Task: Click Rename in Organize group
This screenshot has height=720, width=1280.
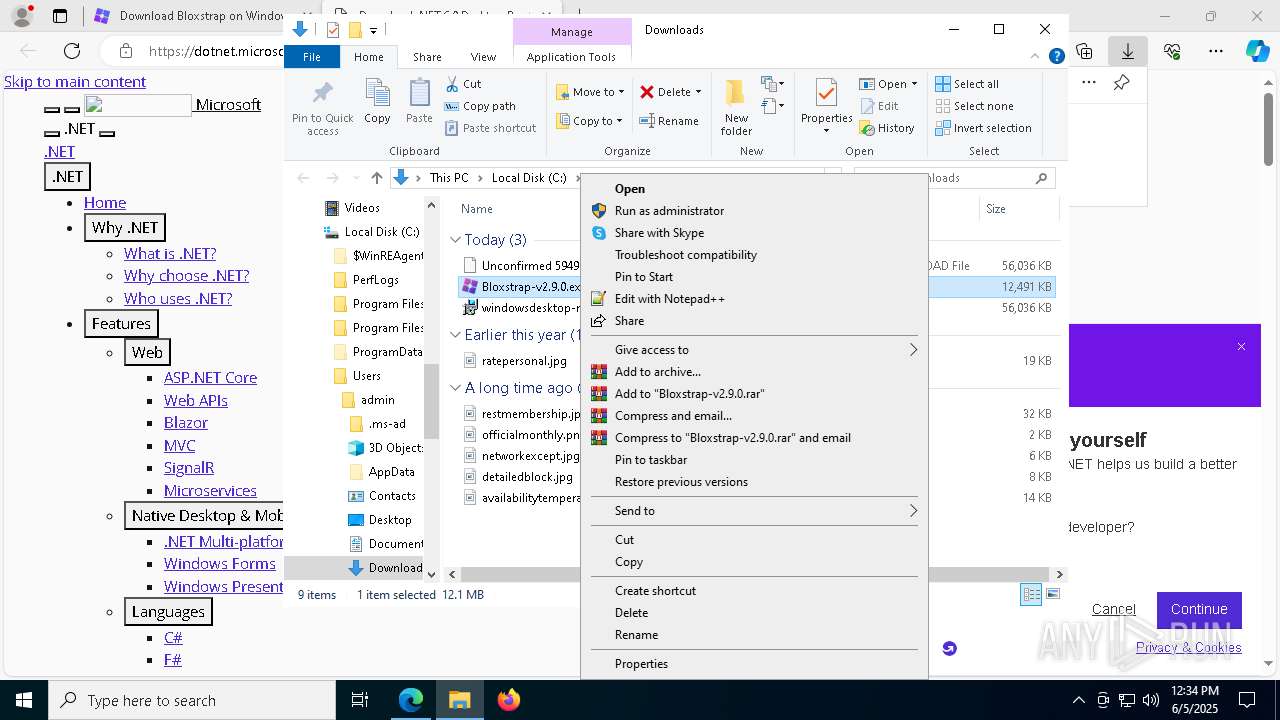Action: [x=669, y=121]
